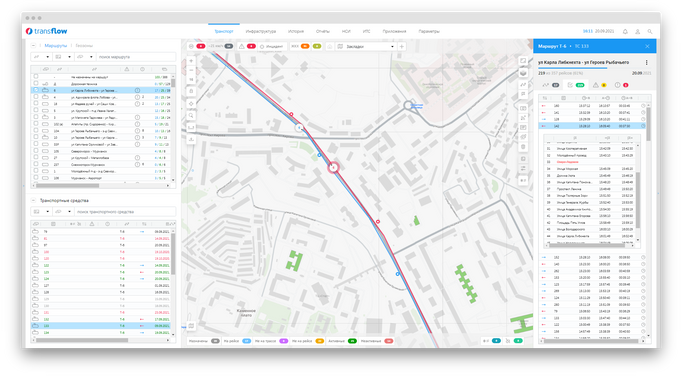Open the Закладки bookmarks dropdown
Screen dimensions: 682x379
[x=366, y=46]
